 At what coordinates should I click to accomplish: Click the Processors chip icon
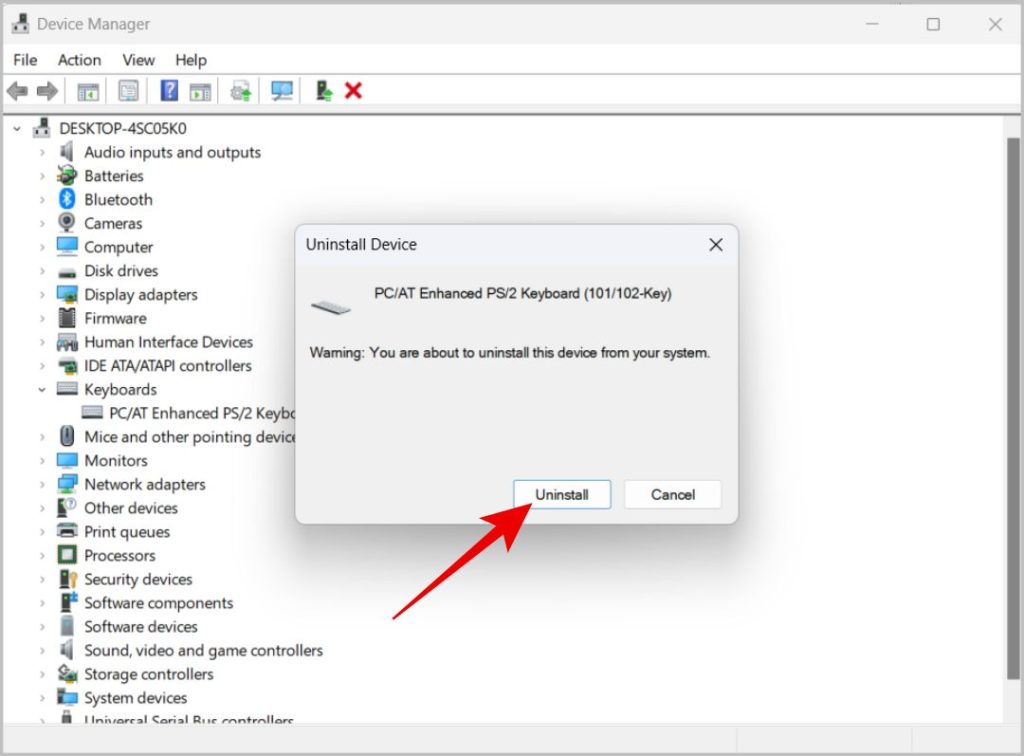(67, 555)
